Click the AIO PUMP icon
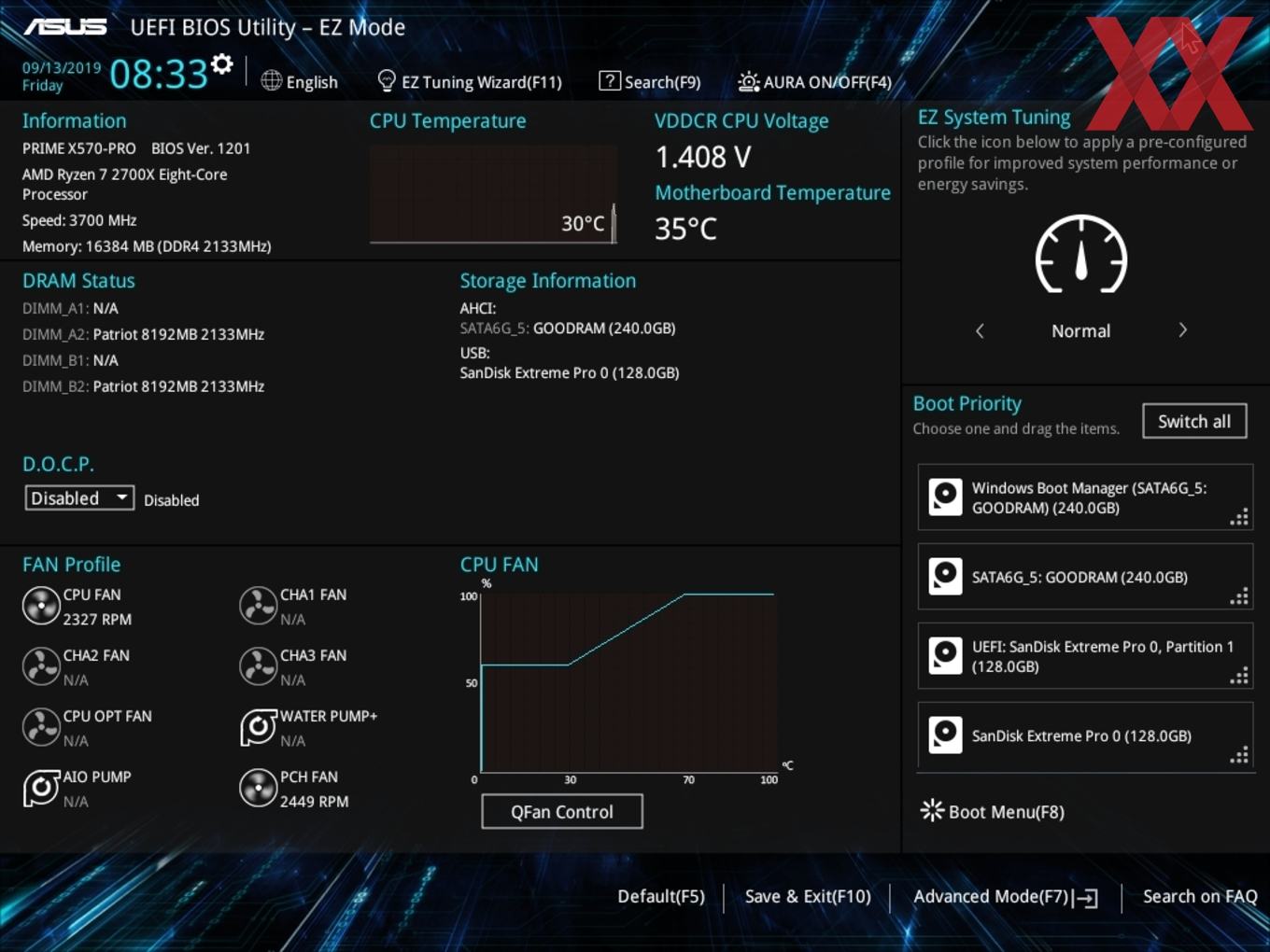 (41, 788)
